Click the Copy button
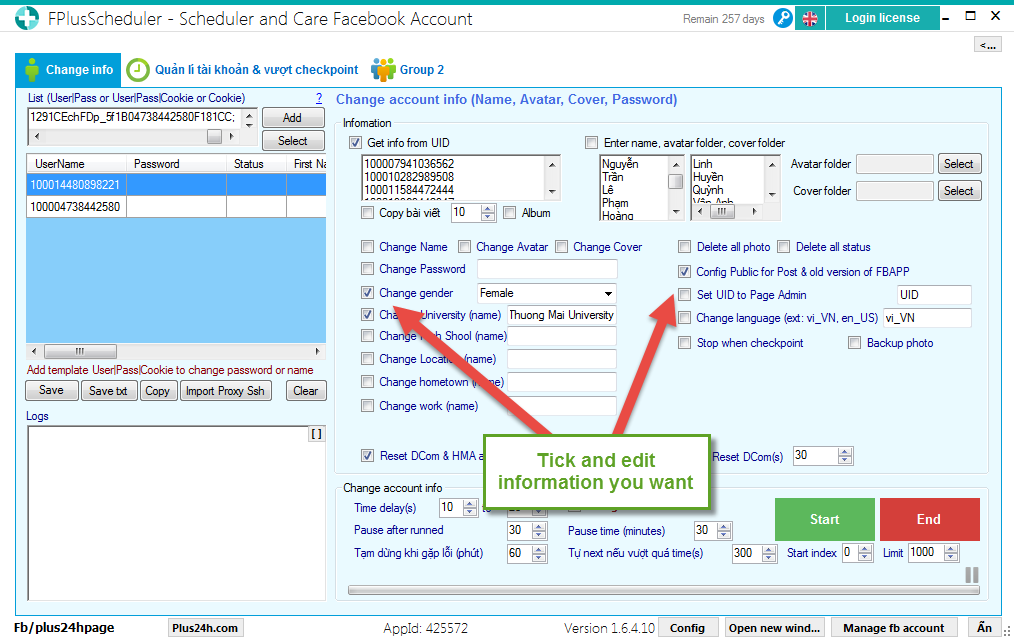1014x640 pixels. (x=158, y=390)
